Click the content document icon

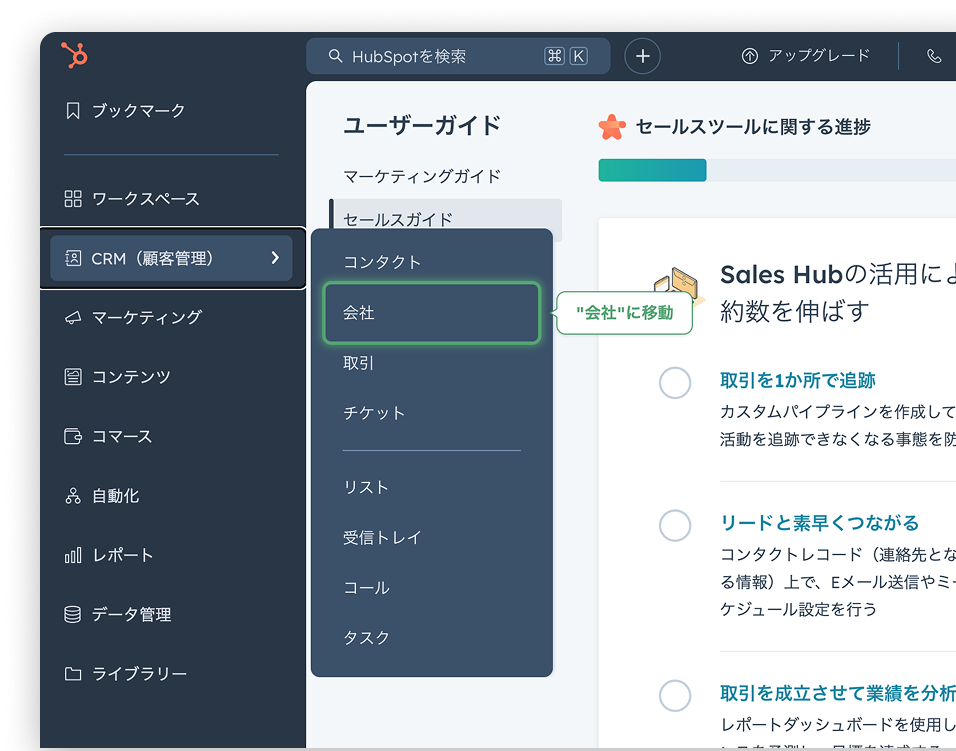pyautogui.click(x=73, y=377)
